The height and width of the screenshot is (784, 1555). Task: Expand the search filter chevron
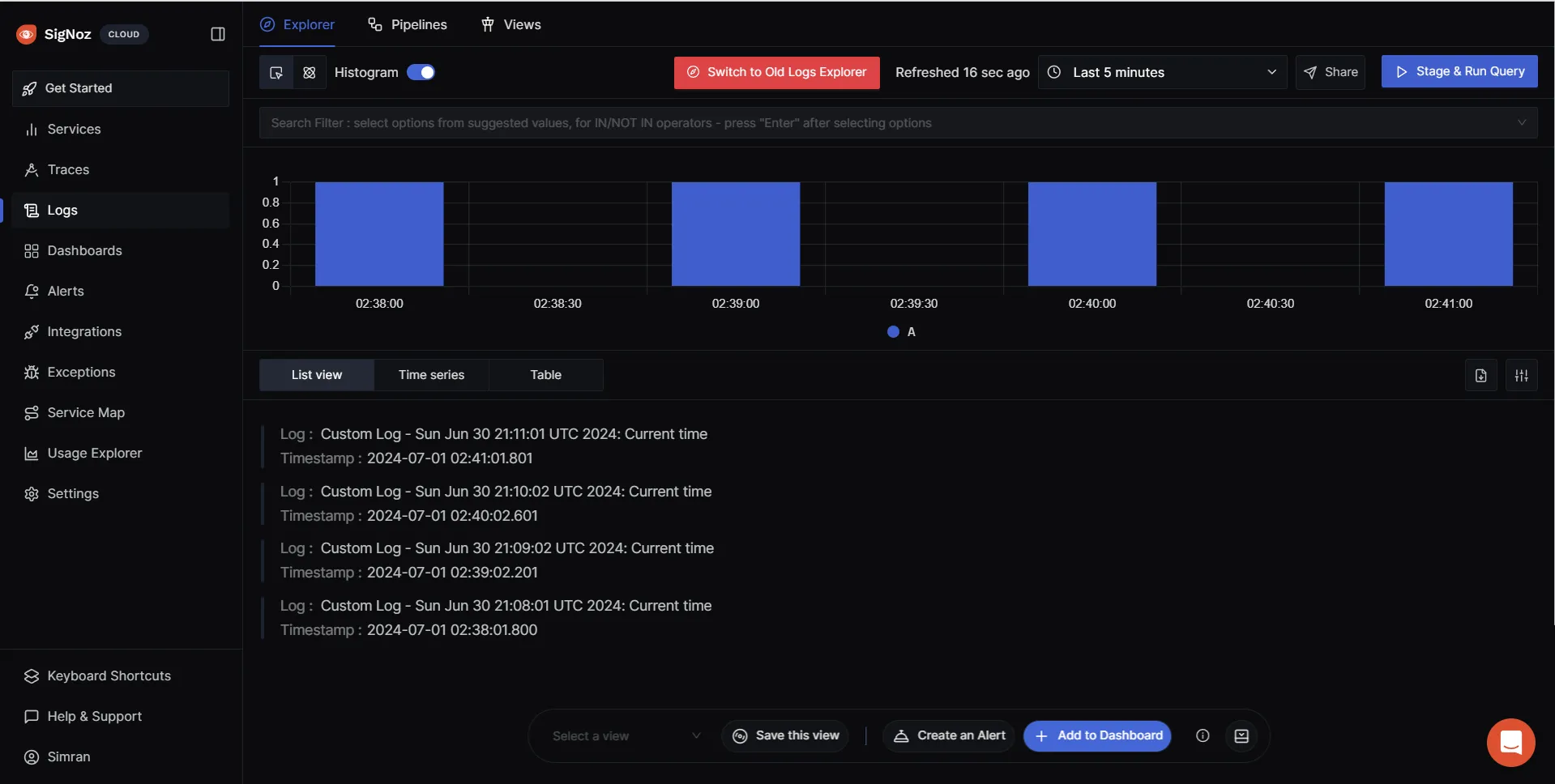(x=1522, y=122)
